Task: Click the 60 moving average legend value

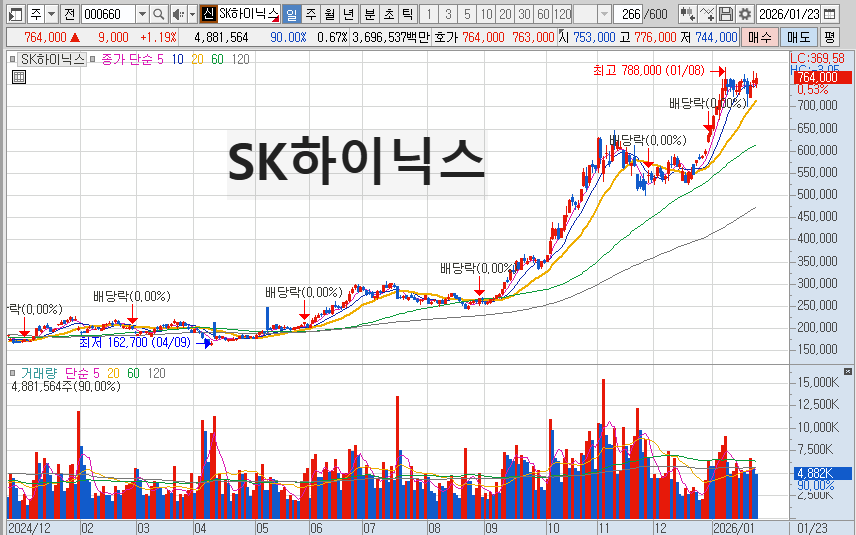Action: click(217, 59)
